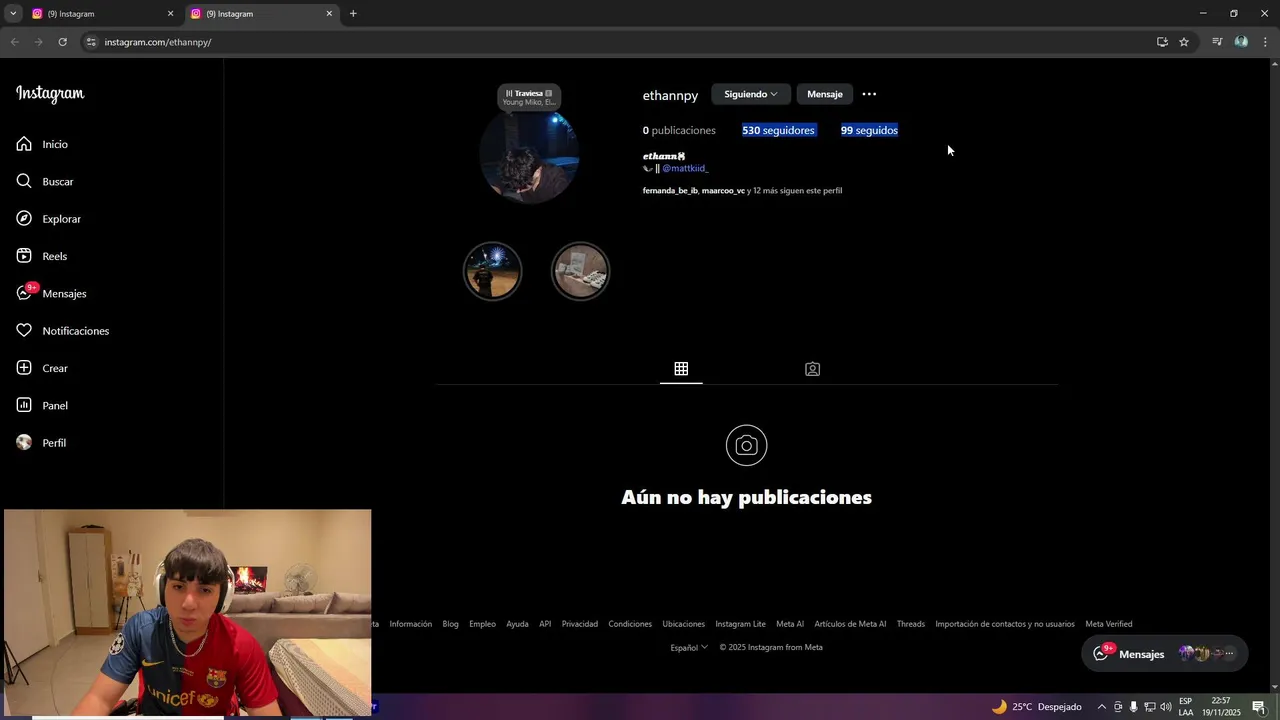Open Explorar in the sidebar

click(49, 219)
